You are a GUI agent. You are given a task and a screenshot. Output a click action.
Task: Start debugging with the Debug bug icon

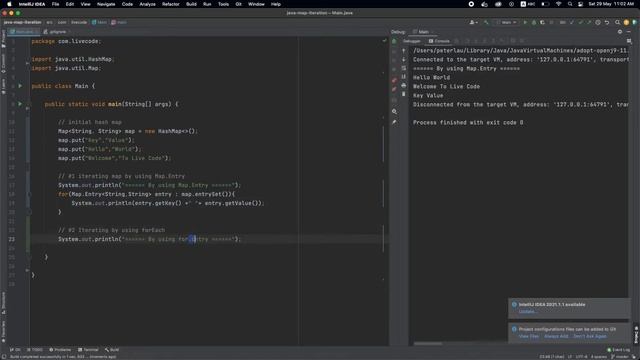pyautogui.click(x=534, y=22)
